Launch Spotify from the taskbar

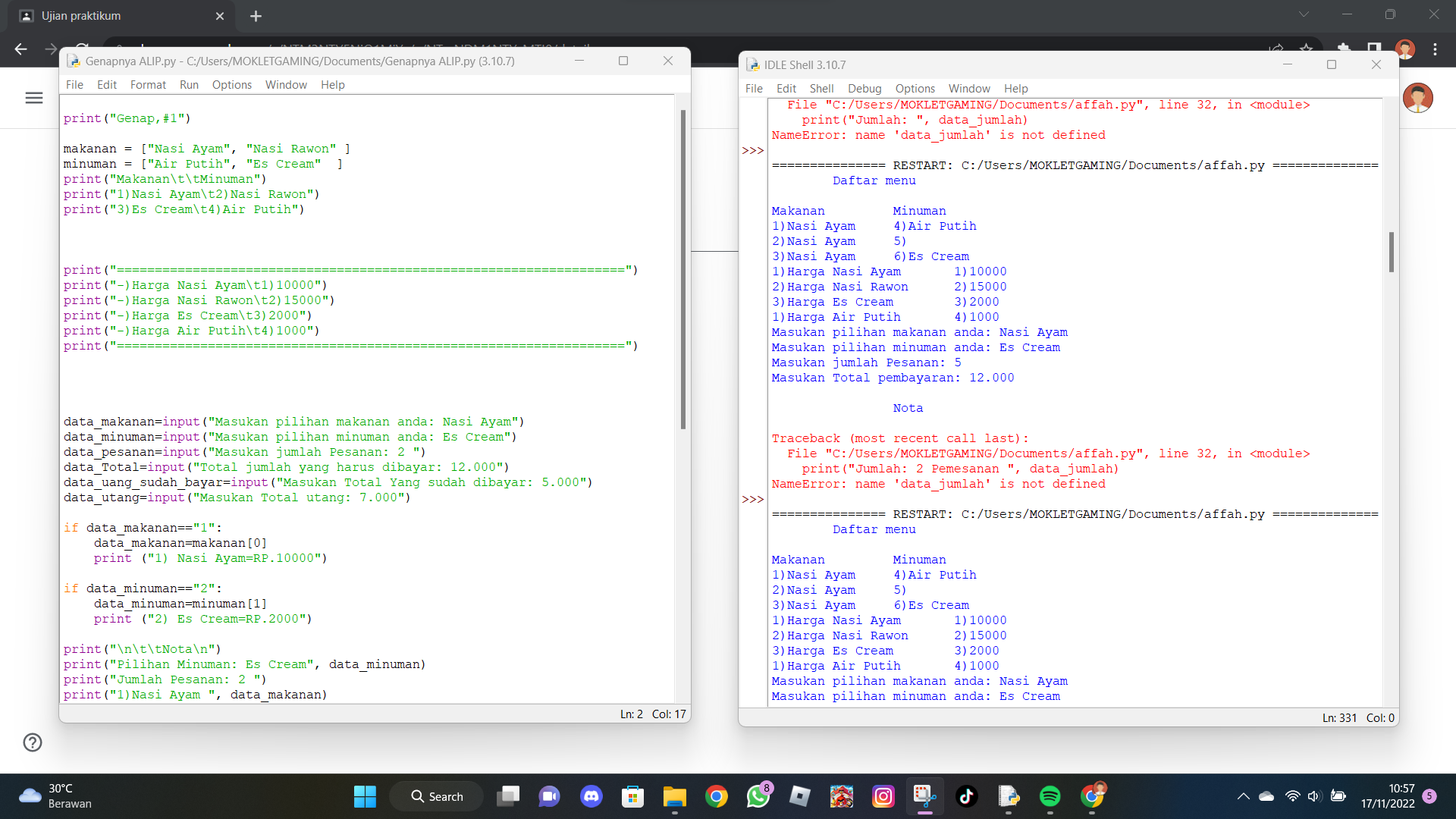(x=1050, y=796)
